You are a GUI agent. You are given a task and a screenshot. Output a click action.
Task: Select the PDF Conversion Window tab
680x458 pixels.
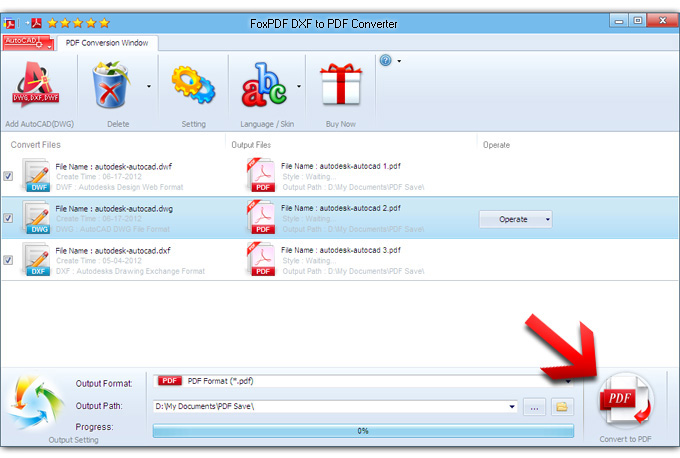[107, 43]
